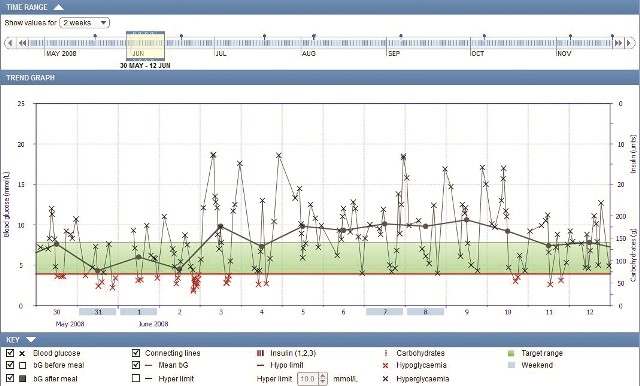Increase hyper limit with up stepper

pos(323,376)
